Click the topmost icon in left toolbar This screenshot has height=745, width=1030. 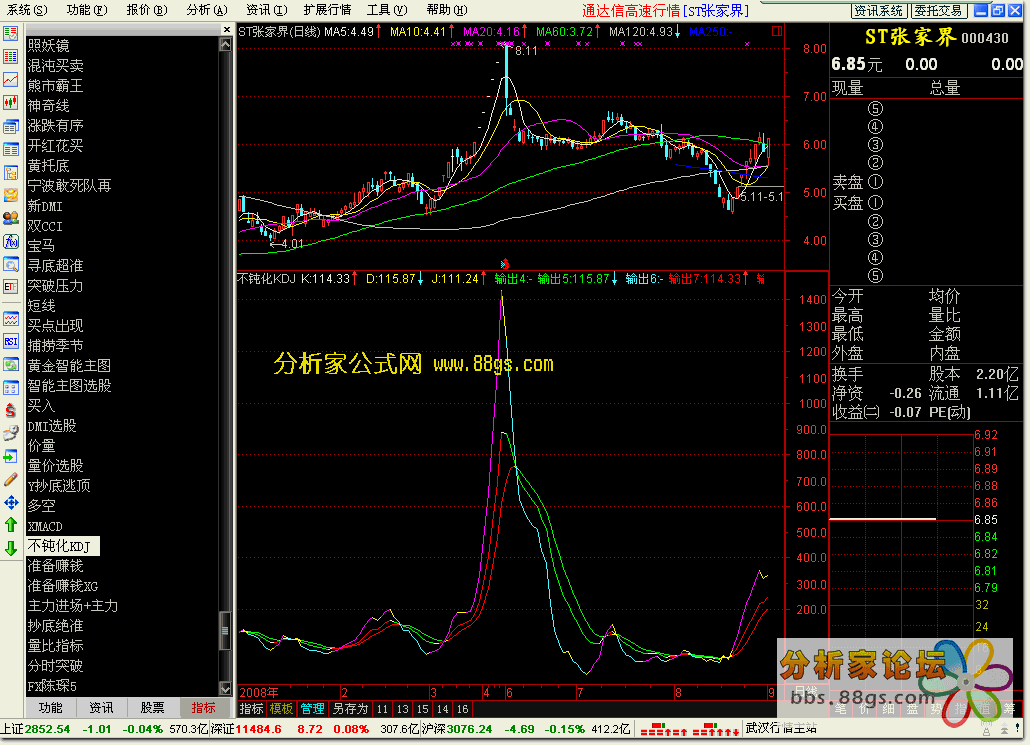point(11,34)
